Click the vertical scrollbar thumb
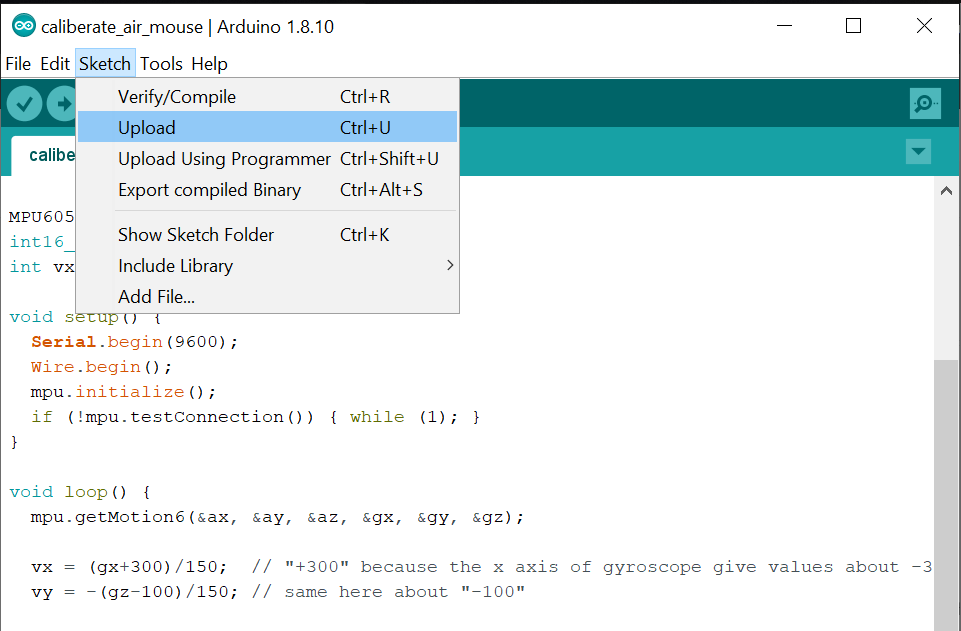 click(x=946, y=495)
